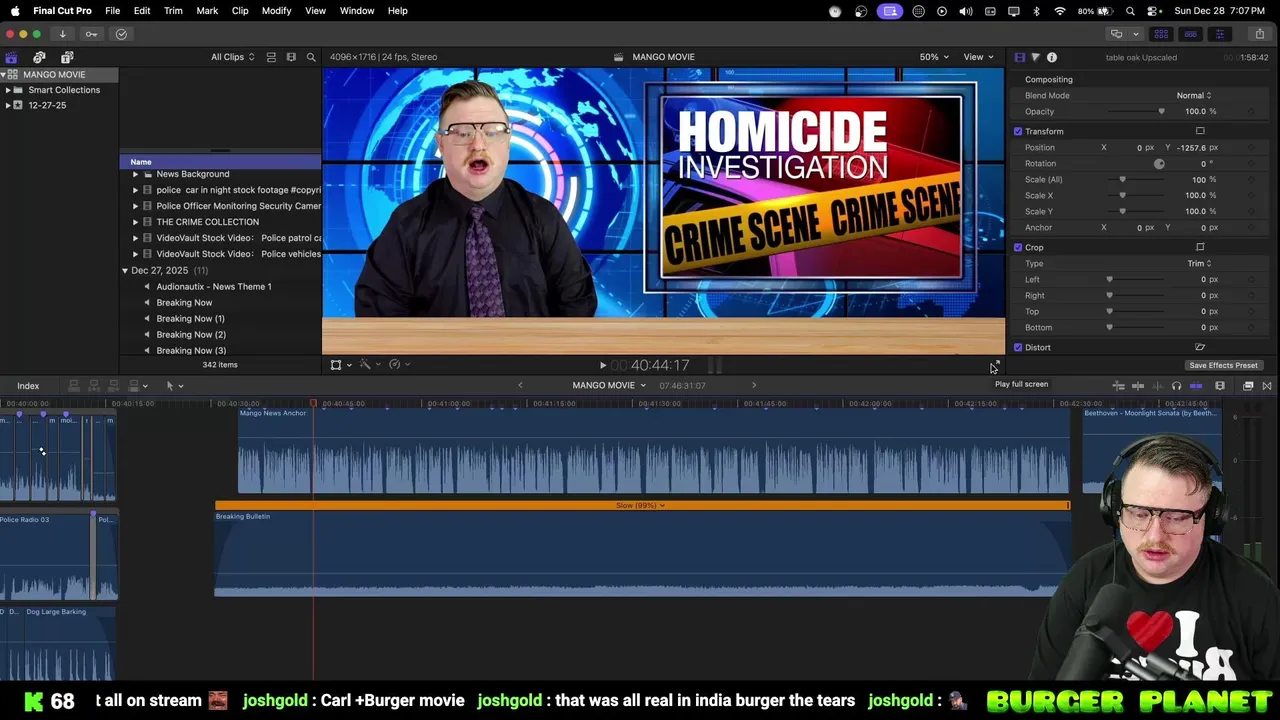The width and height of the screenshot is (1280, 720).
Task: Select Audionautix - News Theme 1 clip
Action: click(x=214, y=287)
